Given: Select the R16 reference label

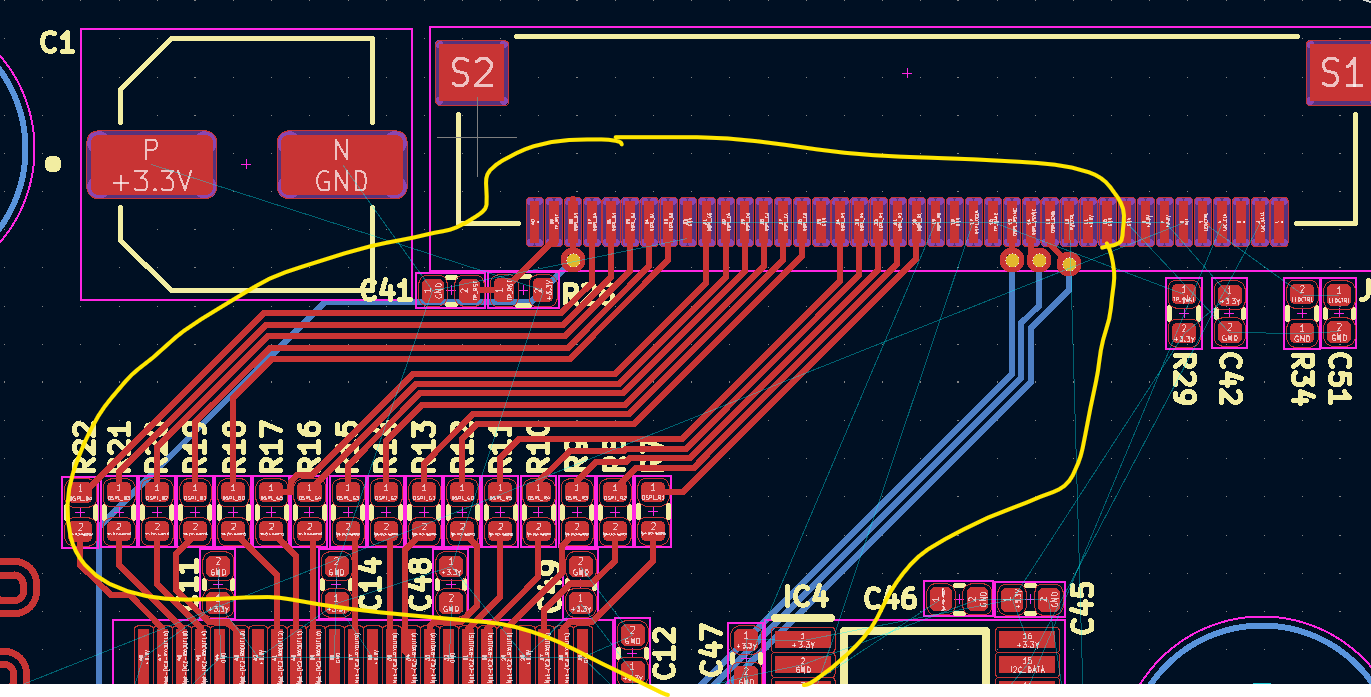Looking at the screenshot, I should coord(309,446).
